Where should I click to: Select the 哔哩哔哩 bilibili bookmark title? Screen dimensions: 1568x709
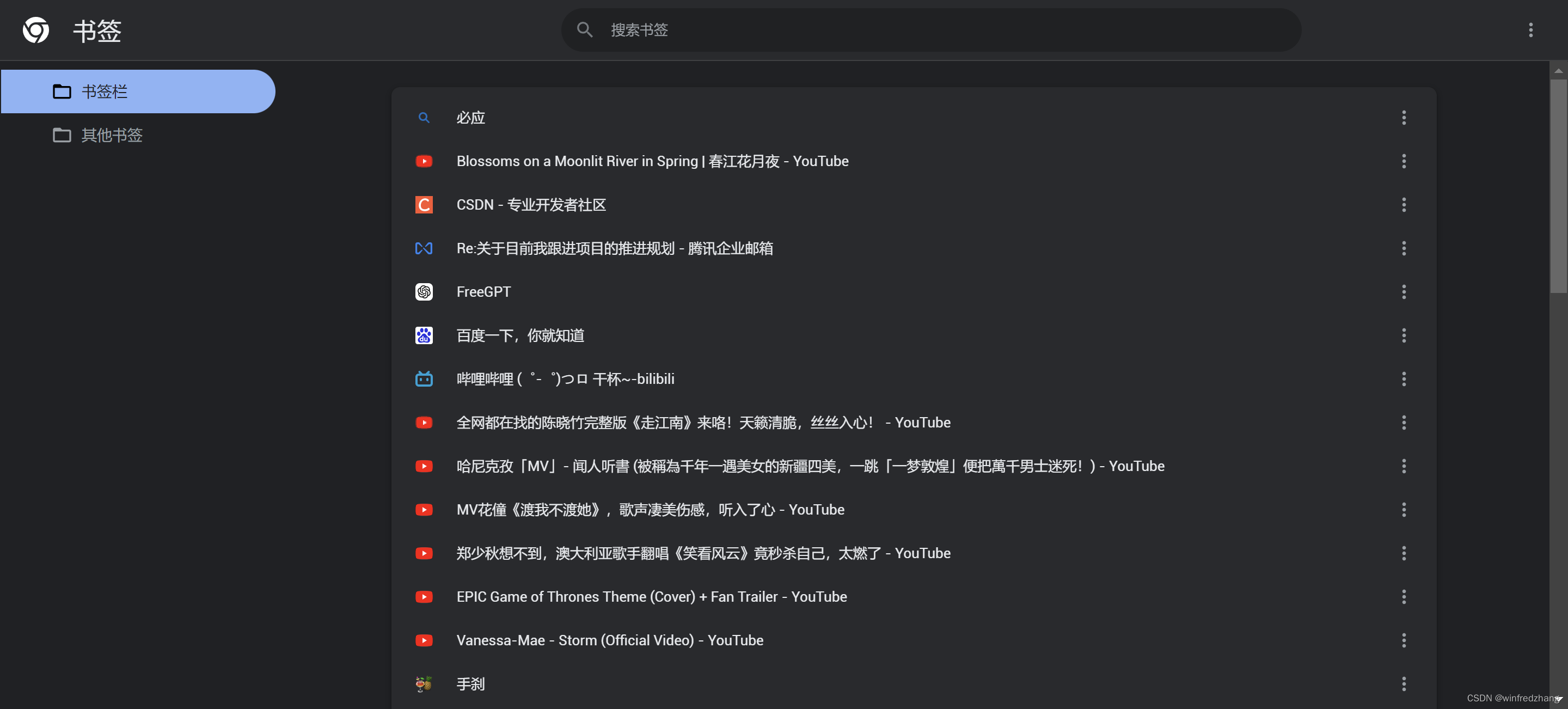[566, 379]
